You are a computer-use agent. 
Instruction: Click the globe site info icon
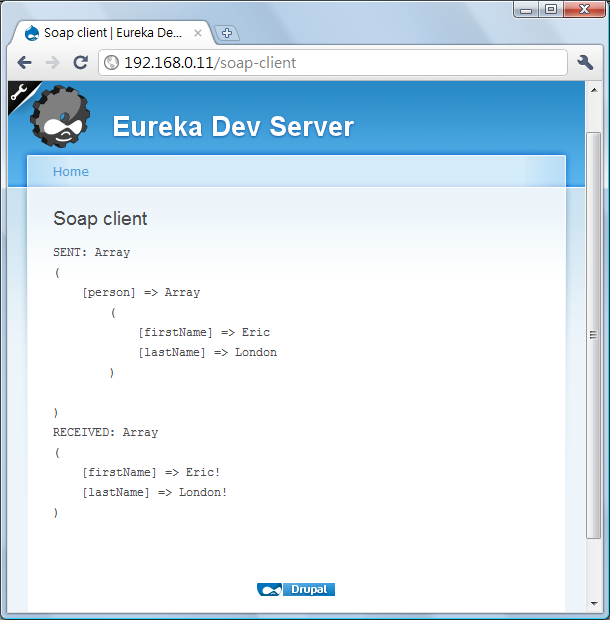point(112,63)
